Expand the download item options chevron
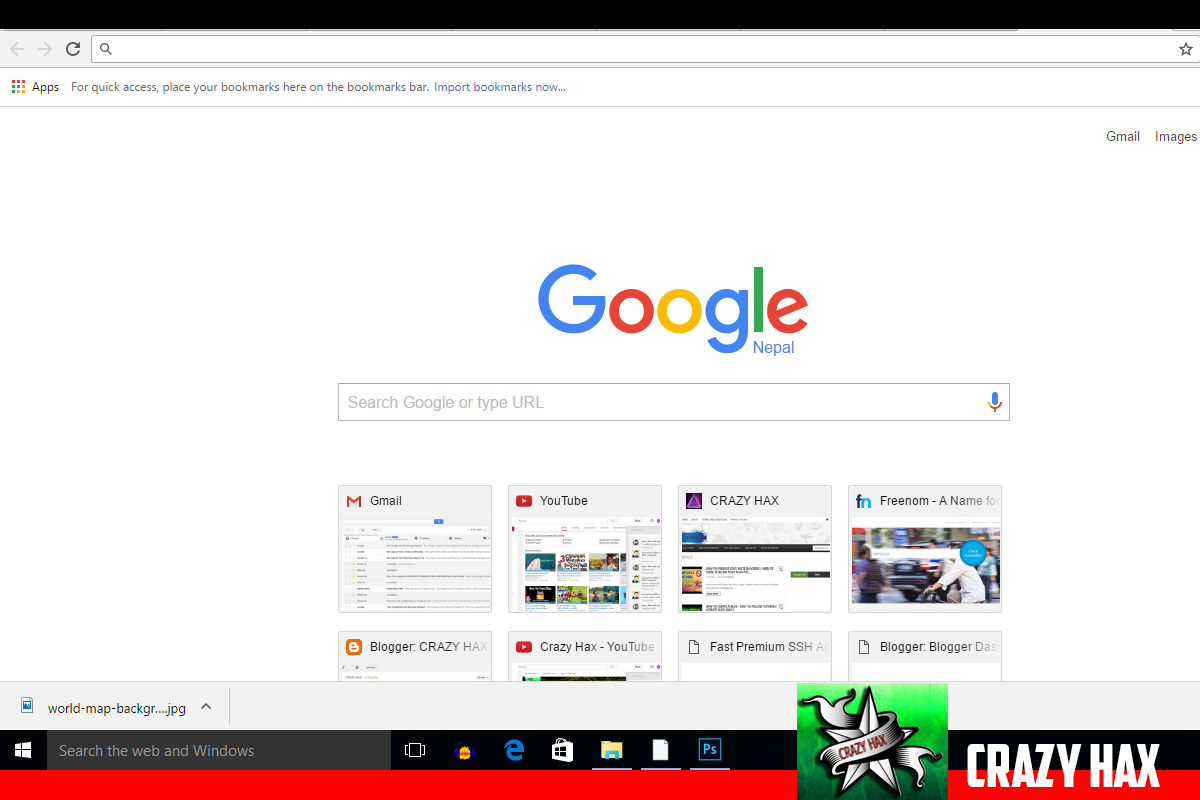This screenshot has width=1200, height=800. 206,707
